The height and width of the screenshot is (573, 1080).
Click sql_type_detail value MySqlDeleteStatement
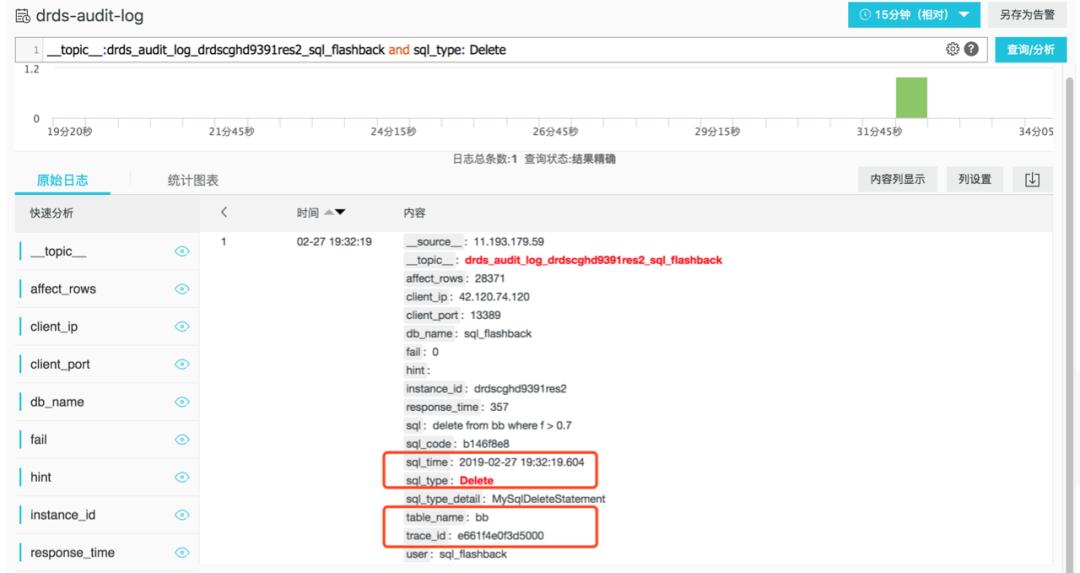point(548,499)
